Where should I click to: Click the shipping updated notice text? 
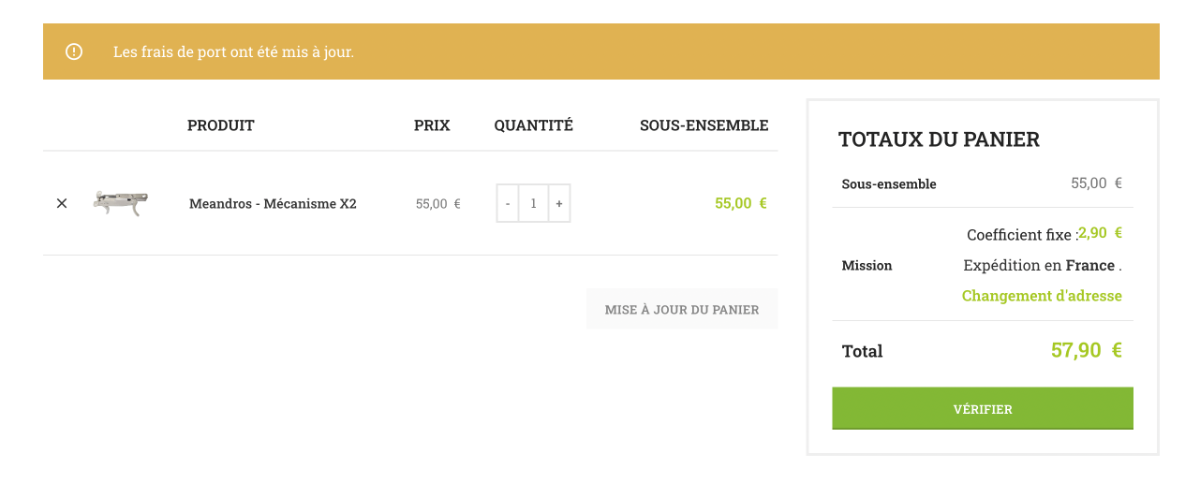click(233, 51)
